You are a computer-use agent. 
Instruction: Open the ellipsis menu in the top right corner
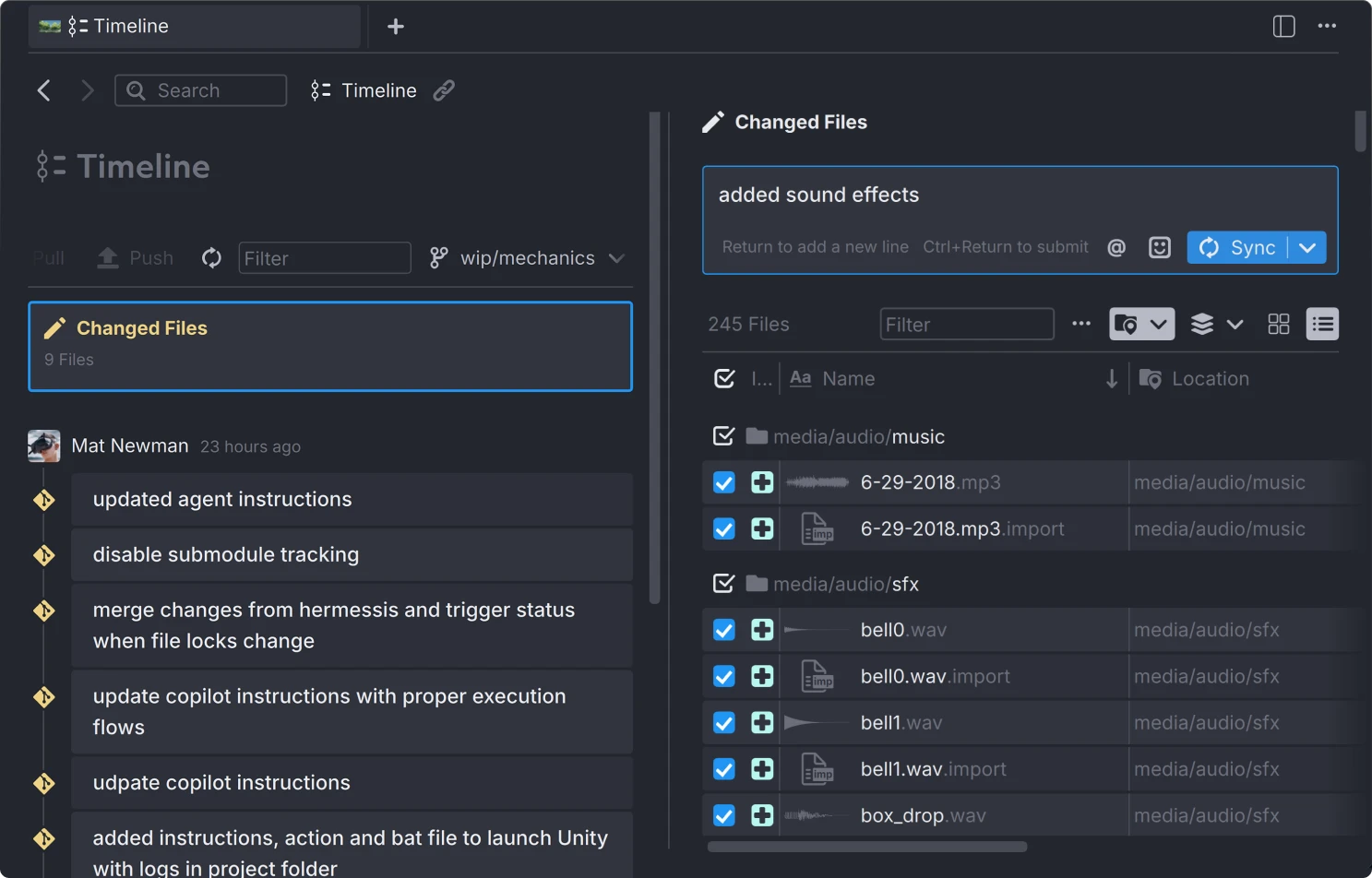(1327, 26)
